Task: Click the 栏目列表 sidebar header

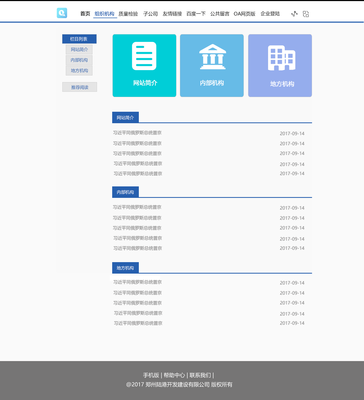Action: (x=79, y=39)
